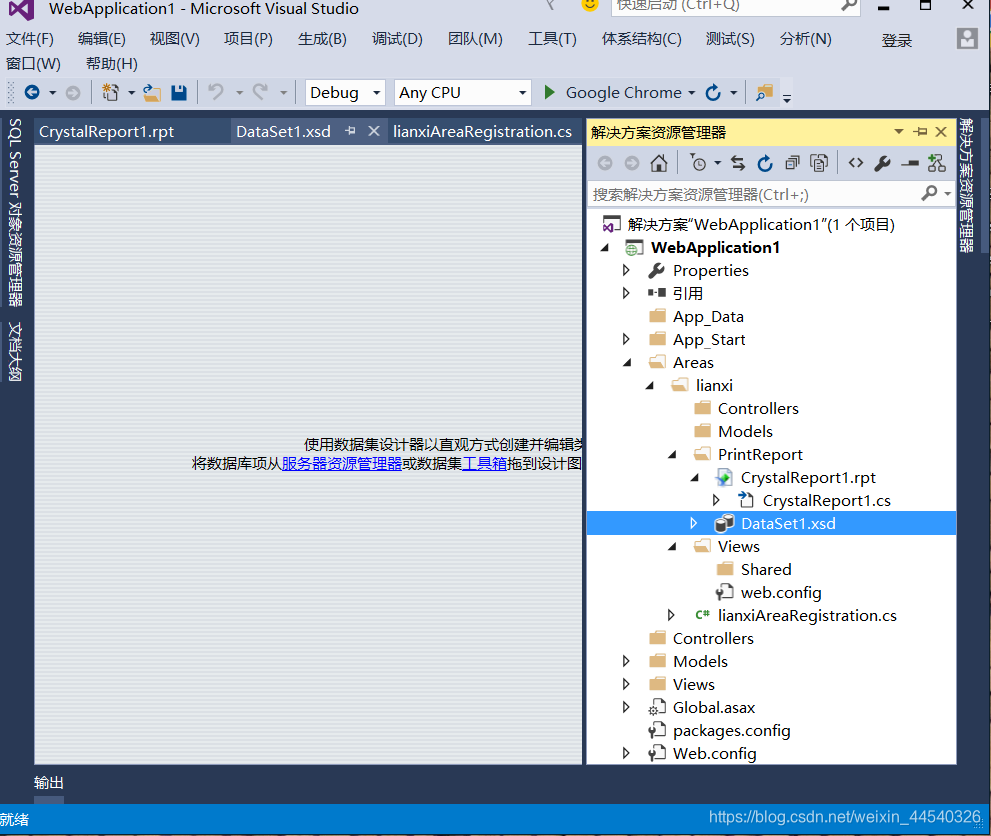This screenshot has width=991, height=836.
Task: Open Solution Explorer window options dropdown arrow
Action: 899,131
